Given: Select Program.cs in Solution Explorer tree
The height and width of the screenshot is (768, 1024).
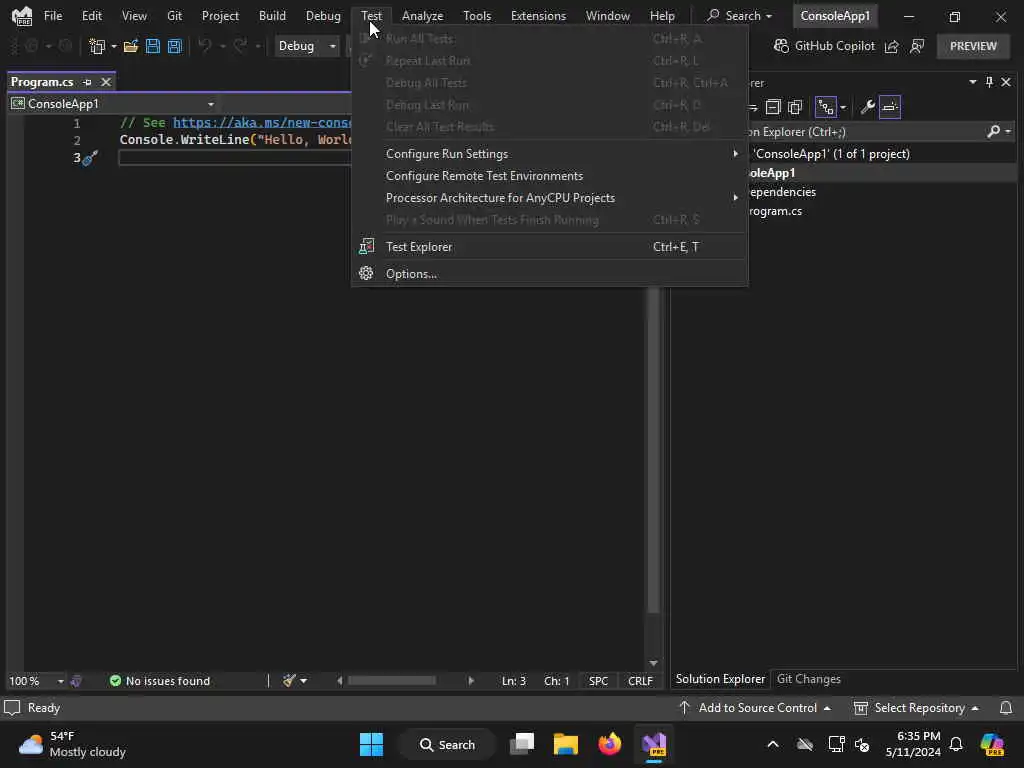Looking at the screenshot, I should 775,212.
